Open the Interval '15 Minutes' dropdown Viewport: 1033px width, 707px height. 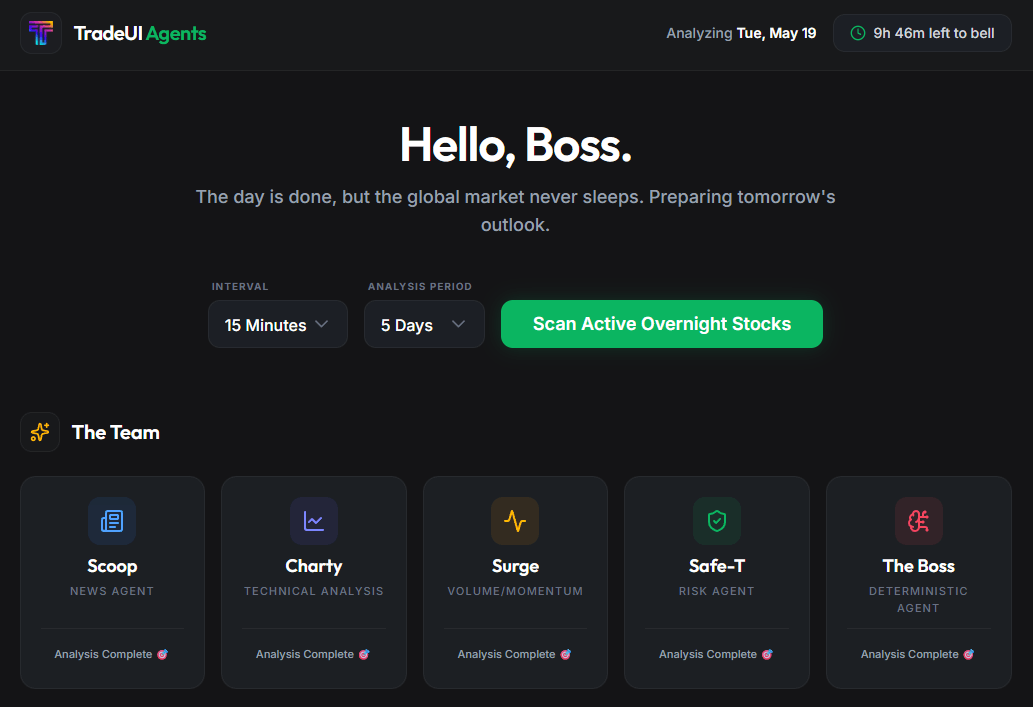click(x=277, y=324)
